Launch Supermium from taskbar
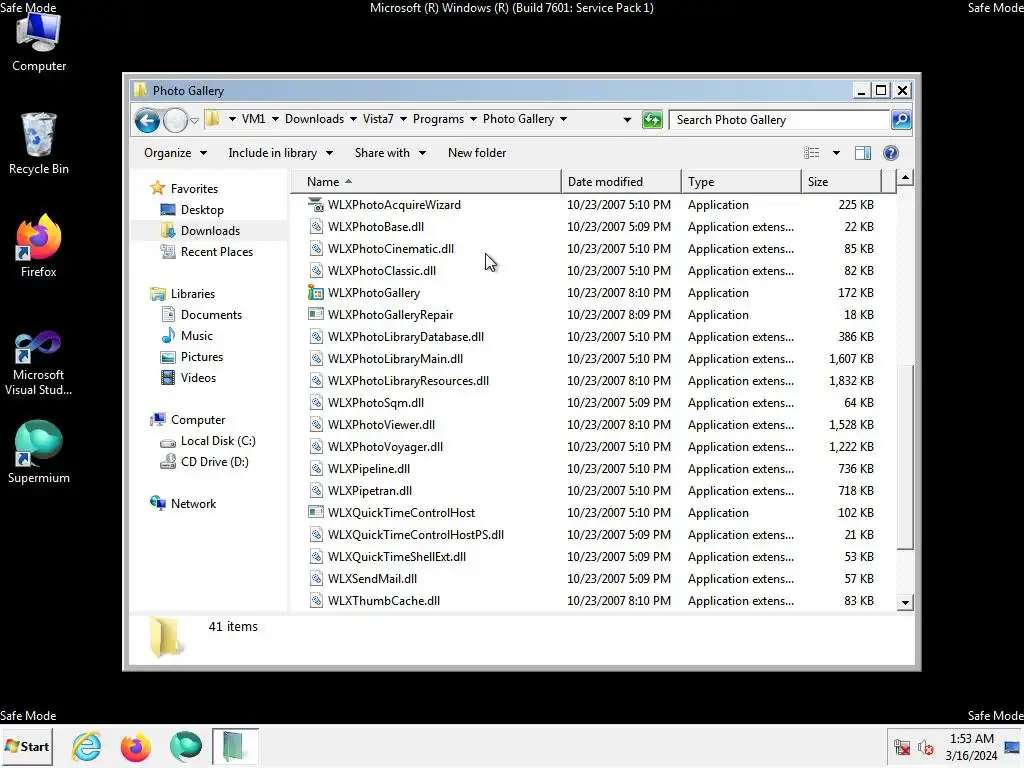 point(185,746)
